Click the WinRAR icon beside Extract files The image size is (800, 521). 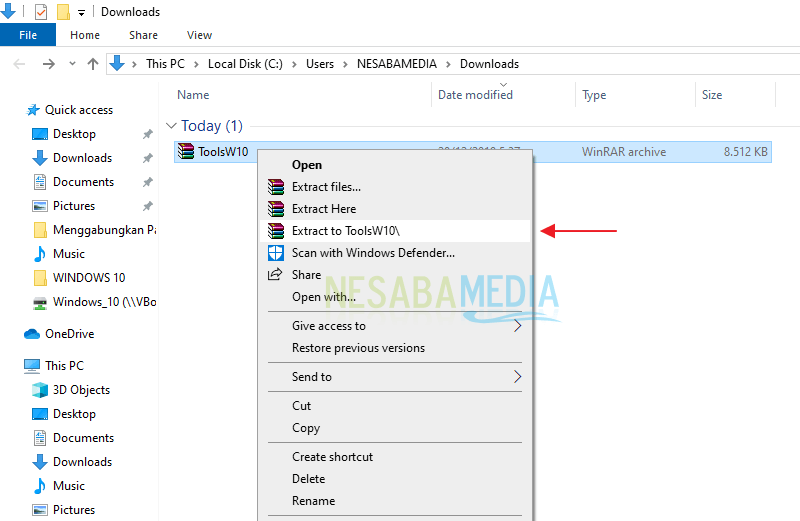coord(276,187)
